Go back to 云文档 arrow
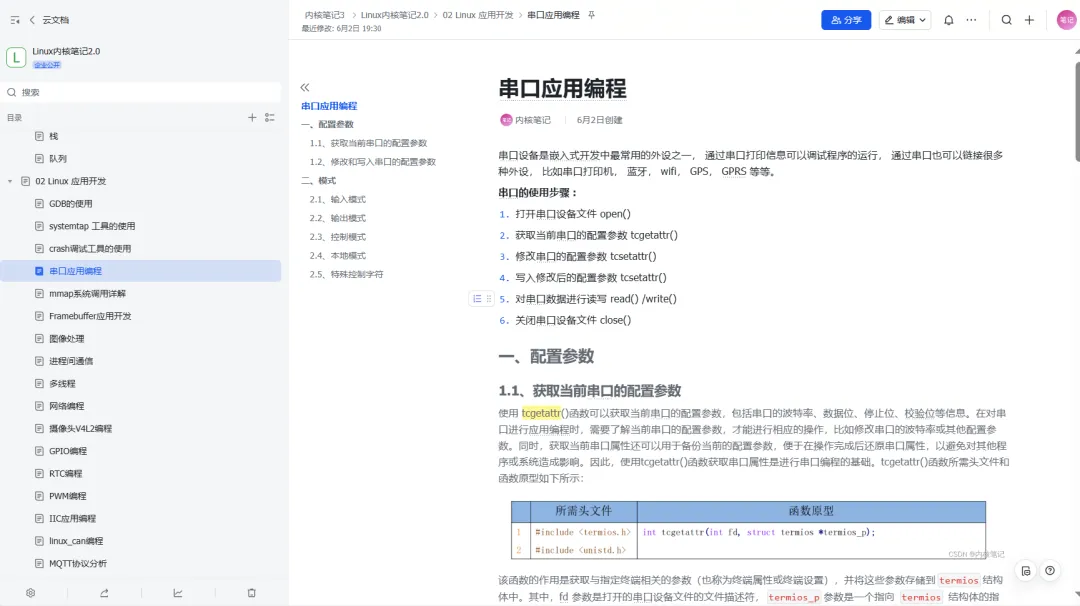Screen dimensions: 1080x606 click(32, 20)
